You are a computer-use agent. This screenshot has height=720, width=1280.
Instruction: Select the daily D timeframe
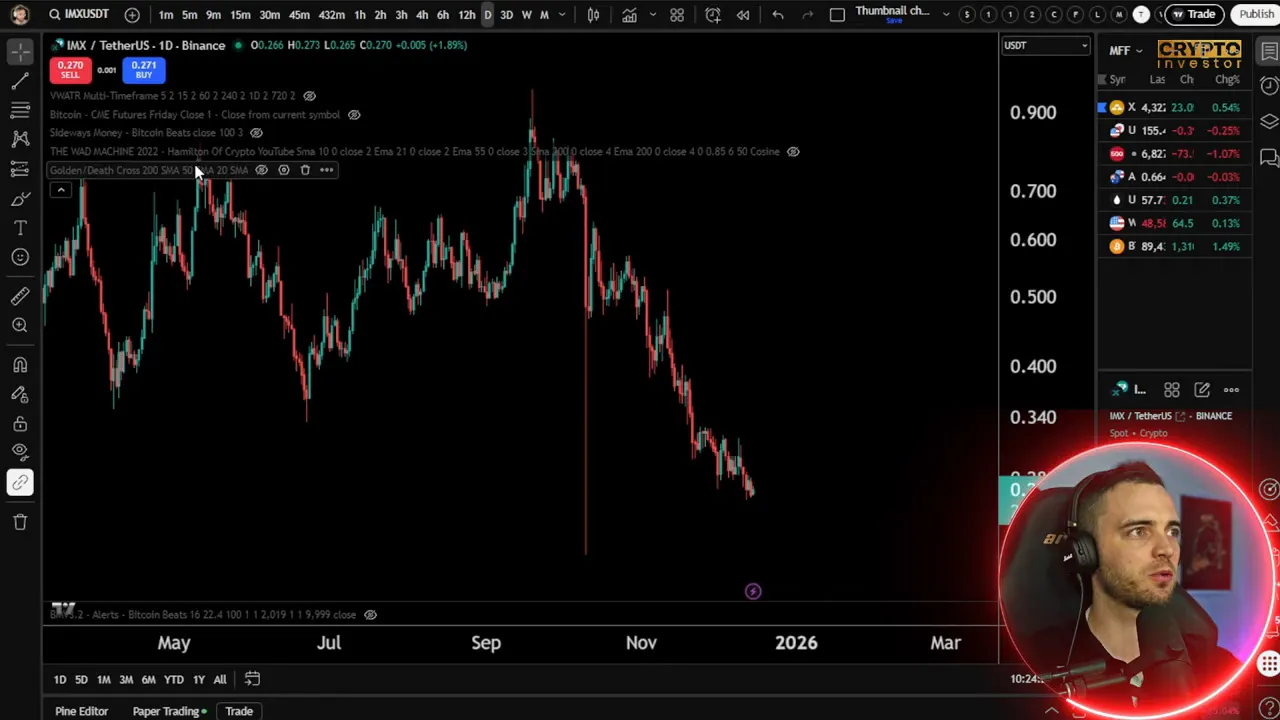coord(487,15)
